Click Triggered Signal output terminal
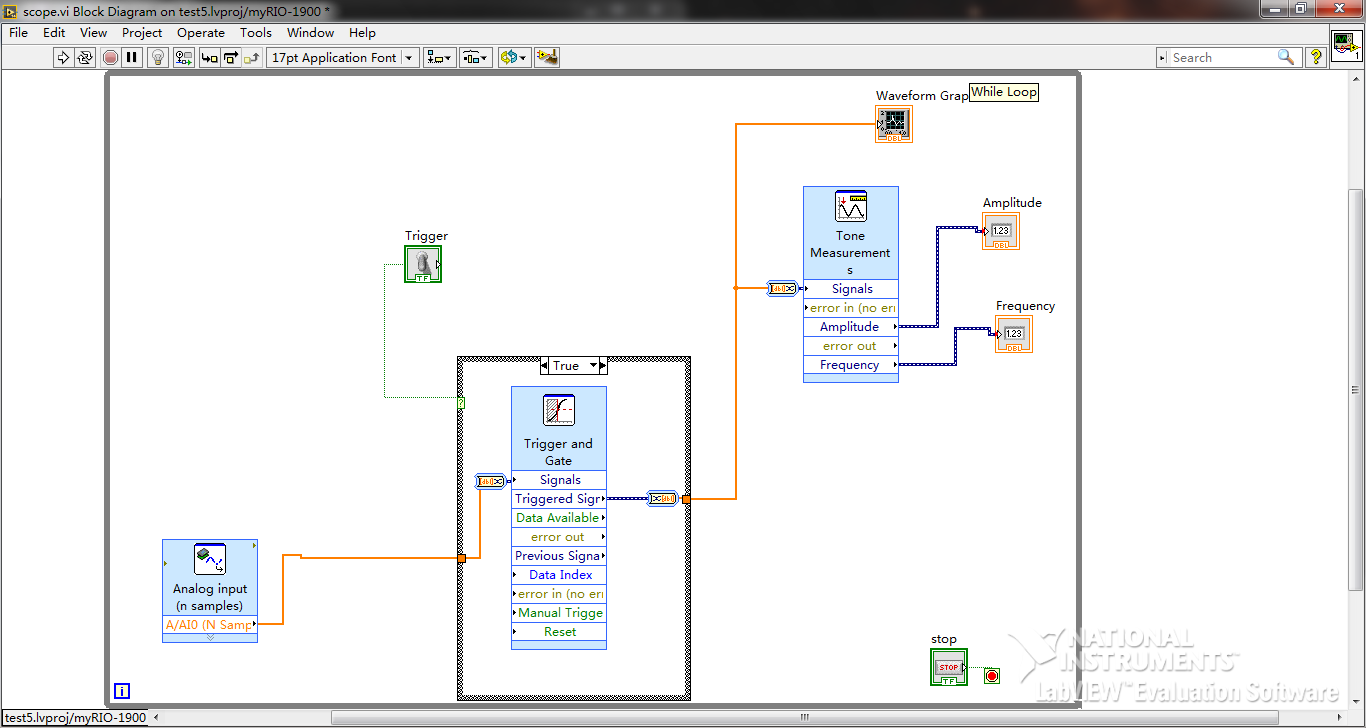This screenshot has width=1366, height=728. (x=559, y=499)
